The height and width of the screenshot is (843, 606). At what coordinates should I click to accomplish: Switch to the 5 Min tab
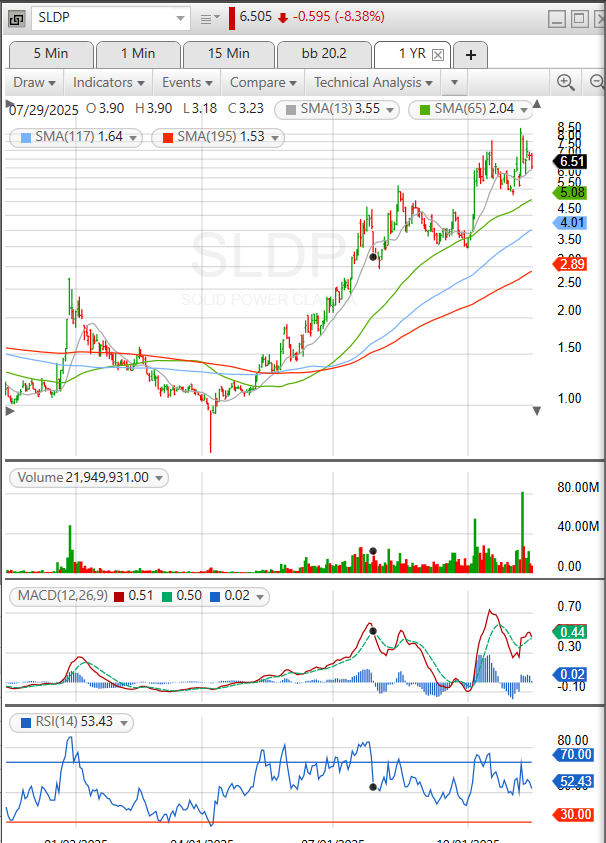(x=51, y=54)
